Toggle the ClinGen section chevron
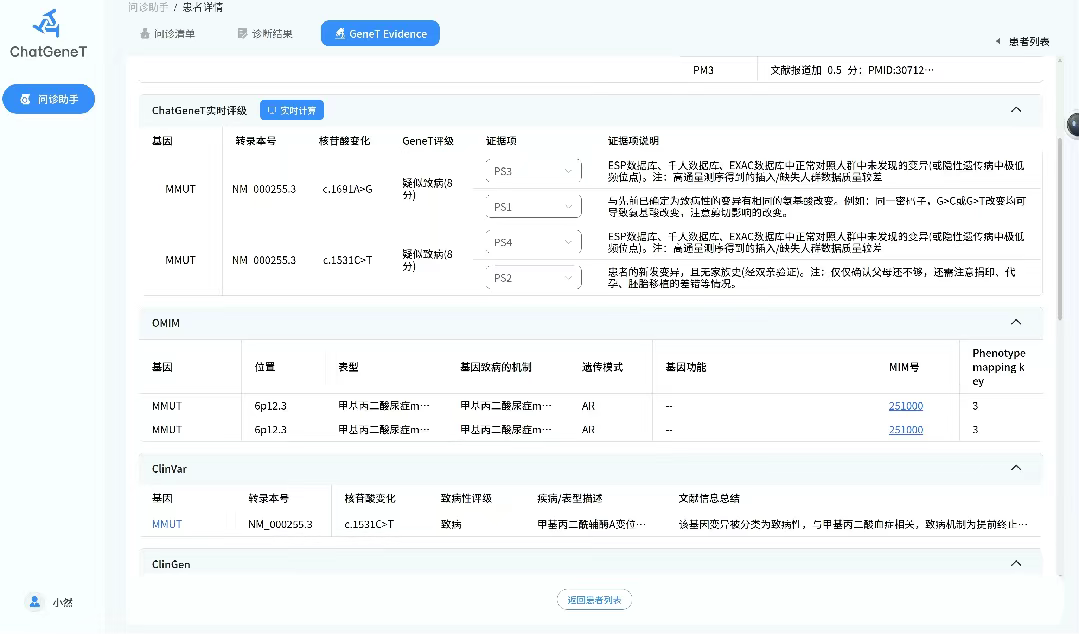The width and height of the screenshot is (1080, 635). pos(1015,563)
